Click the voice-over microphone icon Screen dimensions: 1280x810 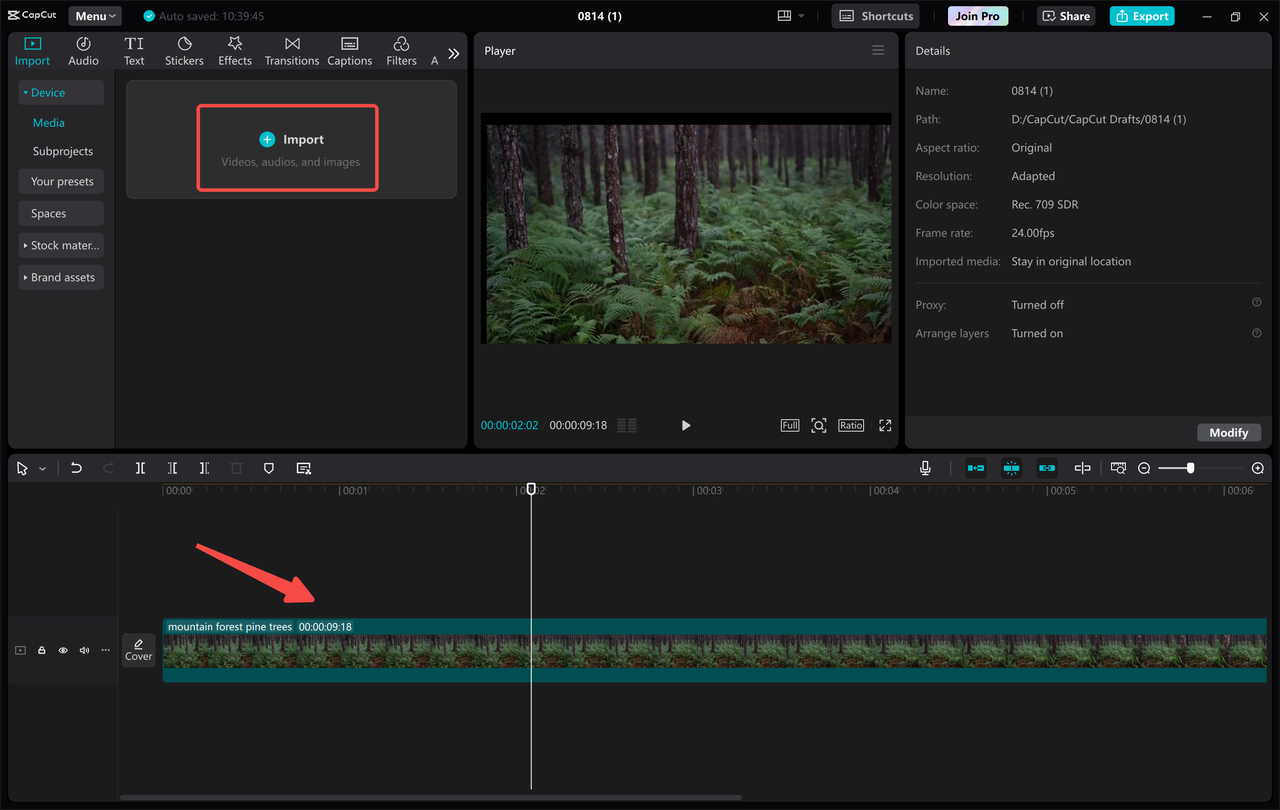coord(925,467)
